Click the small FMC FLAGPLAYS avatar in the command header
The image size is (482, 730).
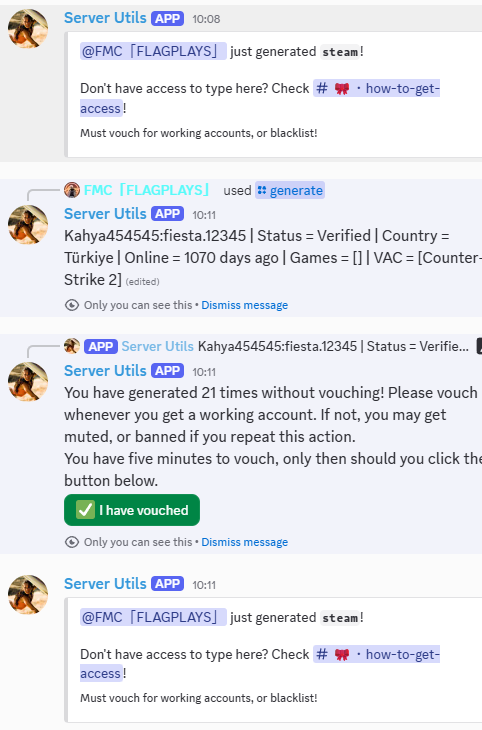(72, 190)
